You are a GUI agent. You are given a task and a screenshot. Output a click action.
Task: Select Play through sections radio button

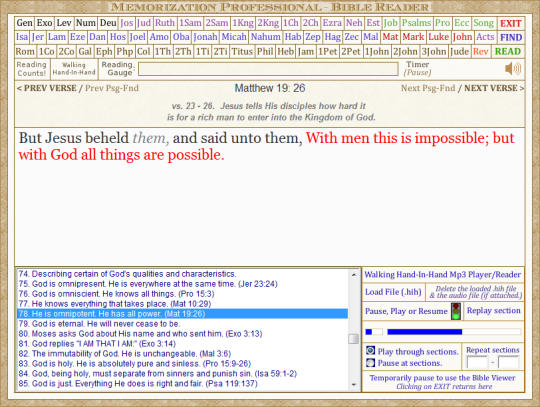coord(370,351)
